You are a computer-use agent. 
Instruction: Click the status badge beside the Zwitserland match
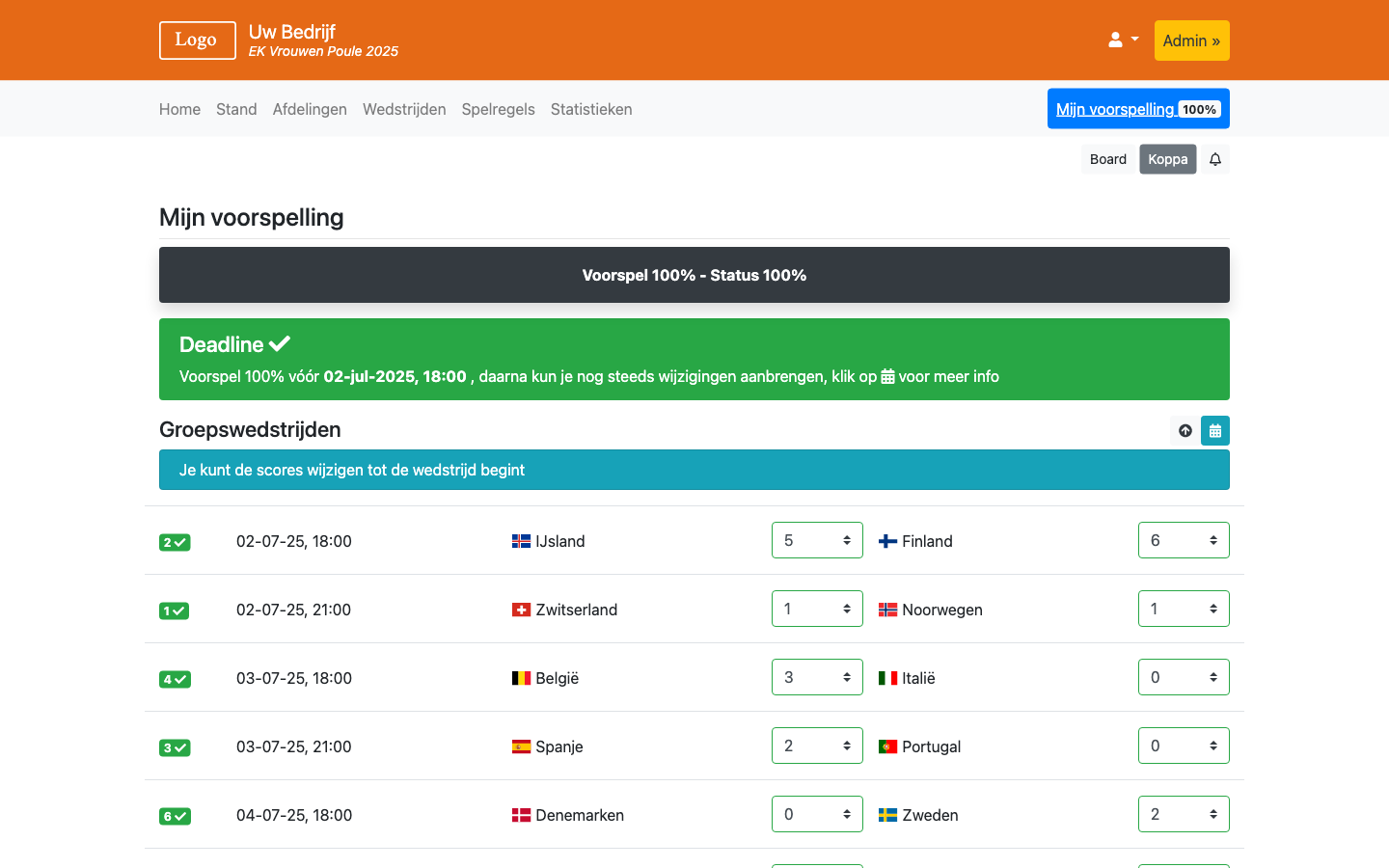(174, 610)
